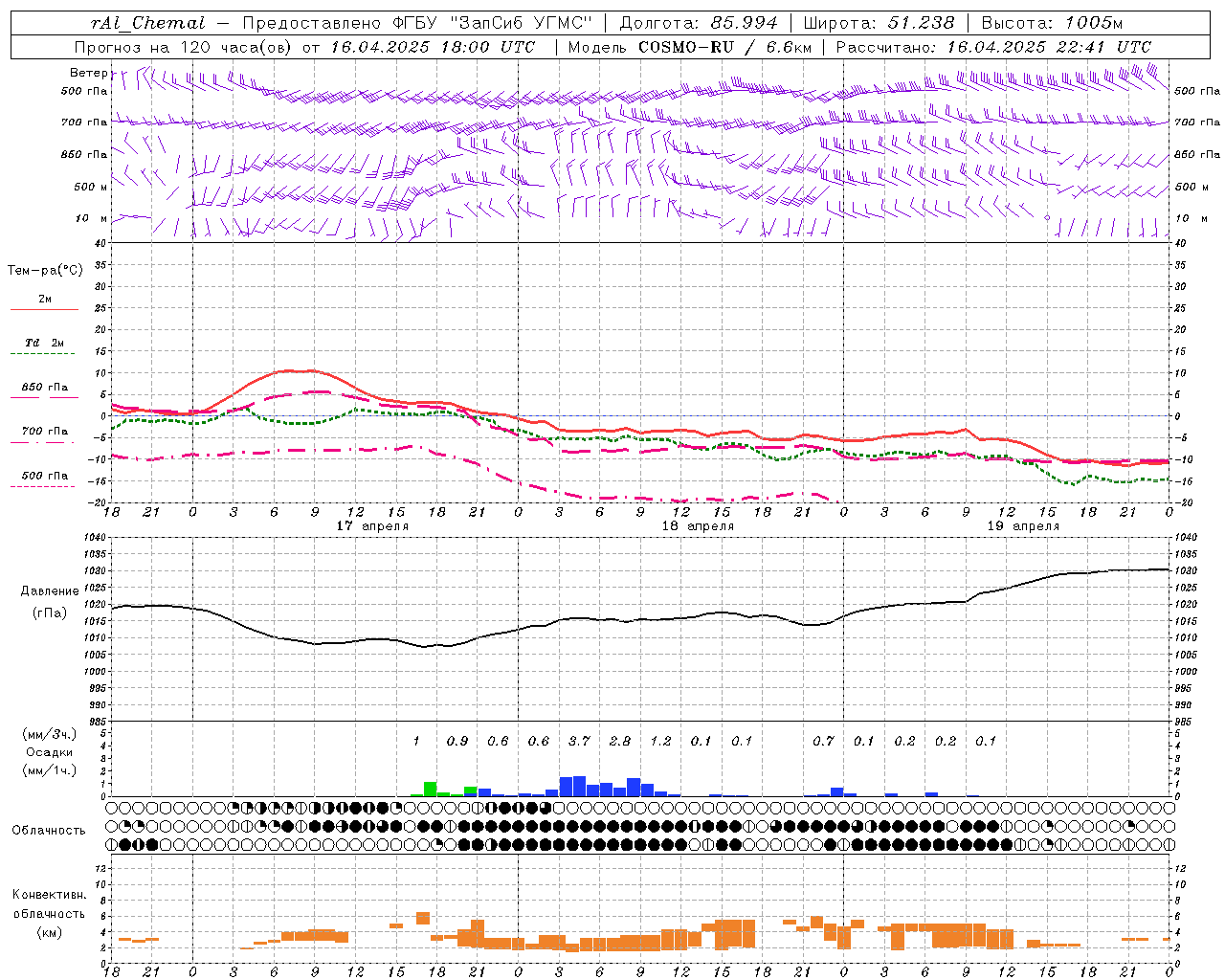Screen dimensions: 1225x980
Task: Click the "18 апреля" date label
Action: (x=698, y=526)
